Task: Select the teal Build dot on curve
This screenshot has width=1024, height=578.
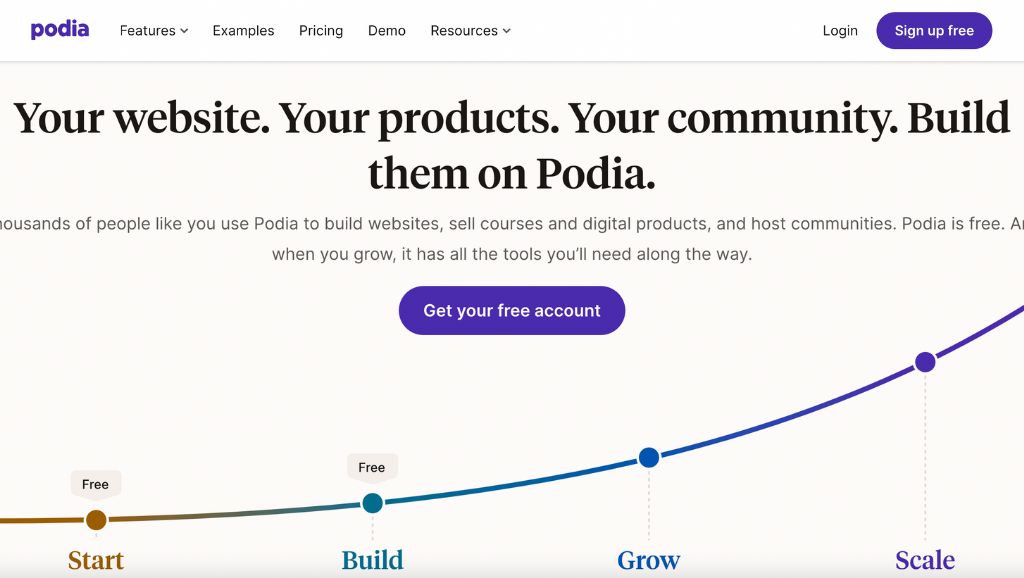Action: [372, 503]
